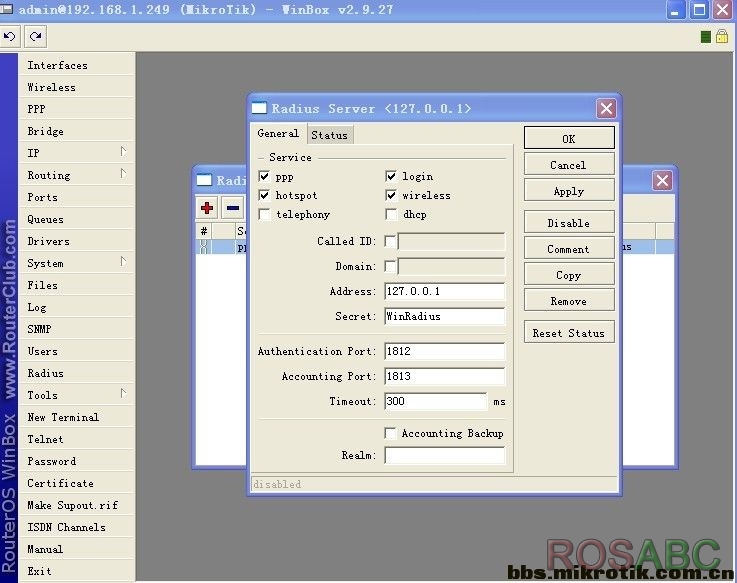The width and height of the screenshot is (737, 583).
Task: Close the background Radius list window
Action: tap(662, 181)
